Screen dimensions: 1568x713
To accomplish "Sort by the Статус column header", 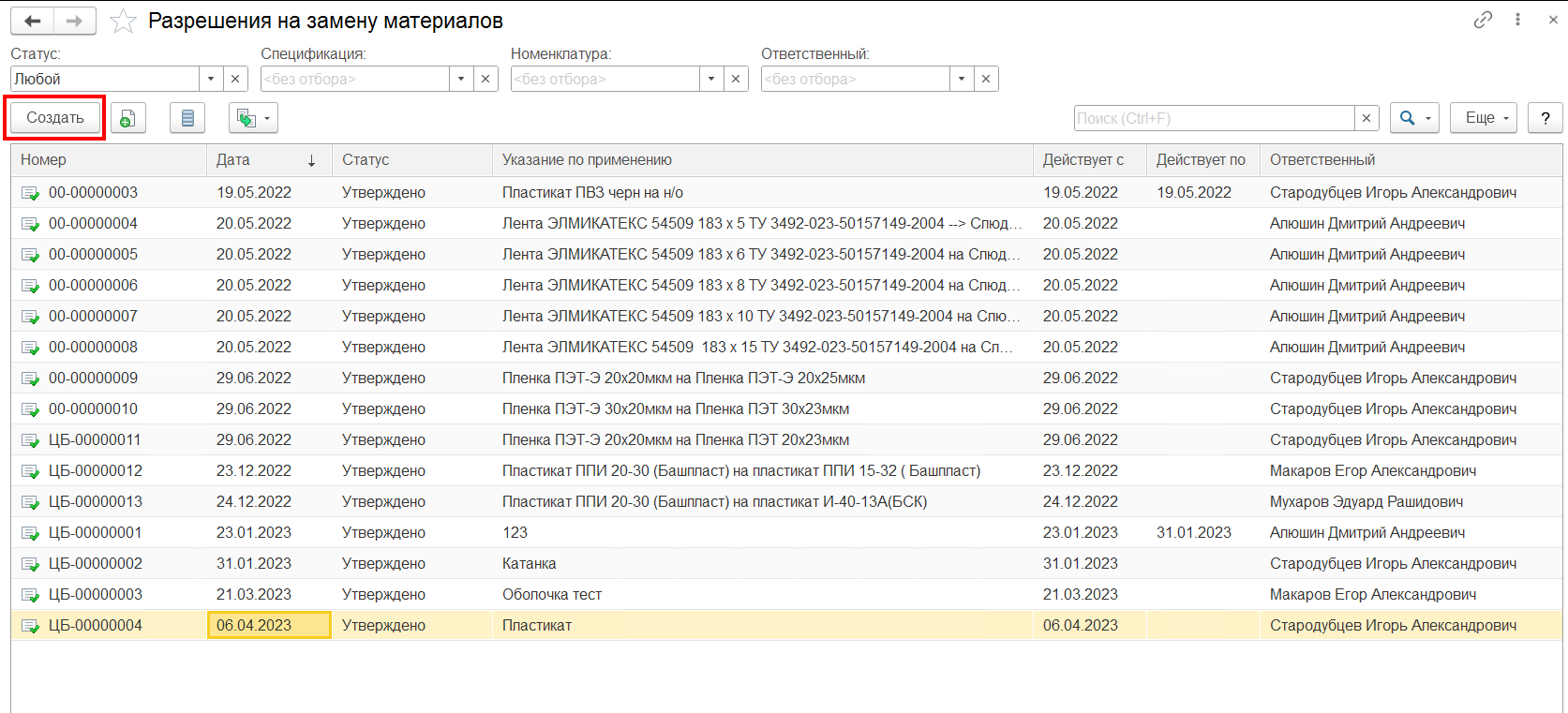I will (x=412, y=160).
